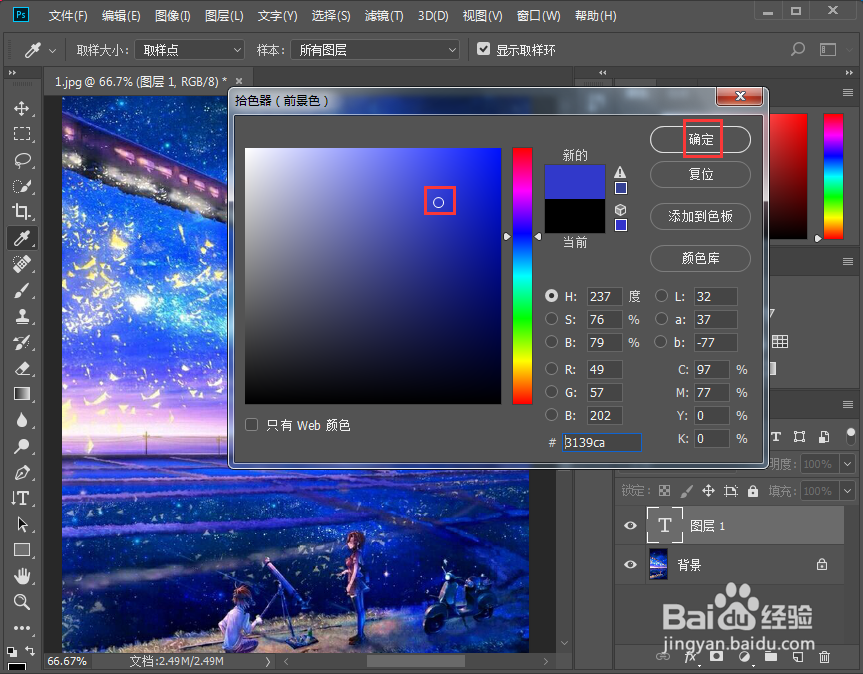Open the layer opacity dropdown arrow

click(847, 464)
